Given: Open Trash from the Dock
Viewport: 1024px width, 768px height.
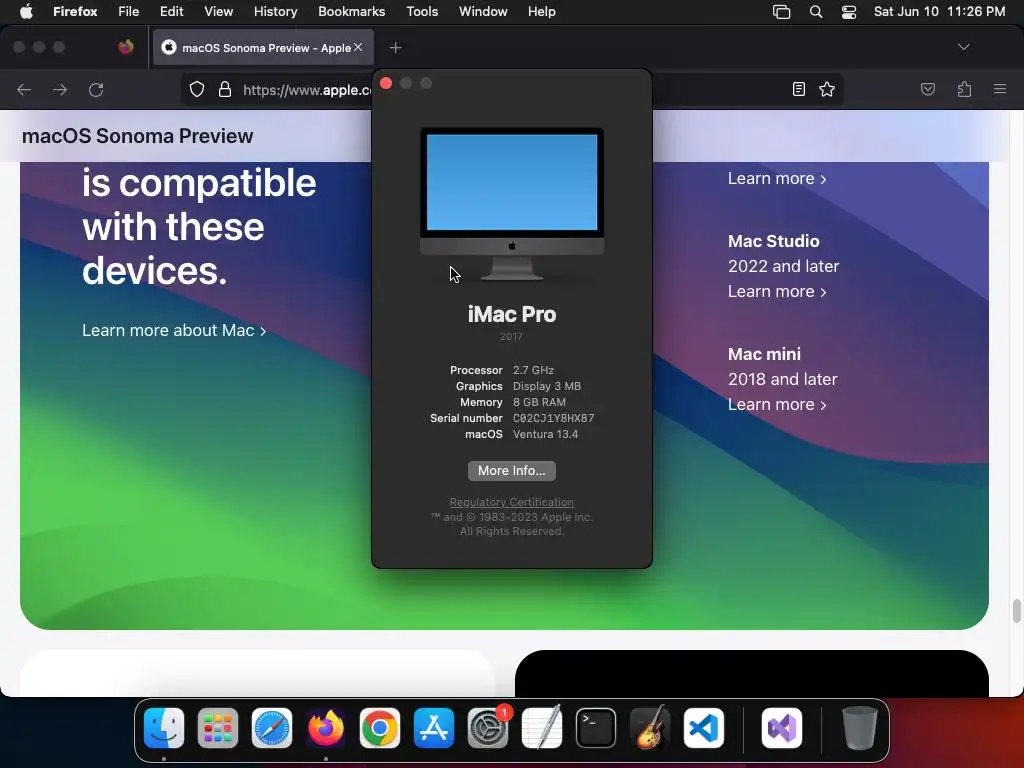Looking at the screenshot, I should (x=859, y=728).
